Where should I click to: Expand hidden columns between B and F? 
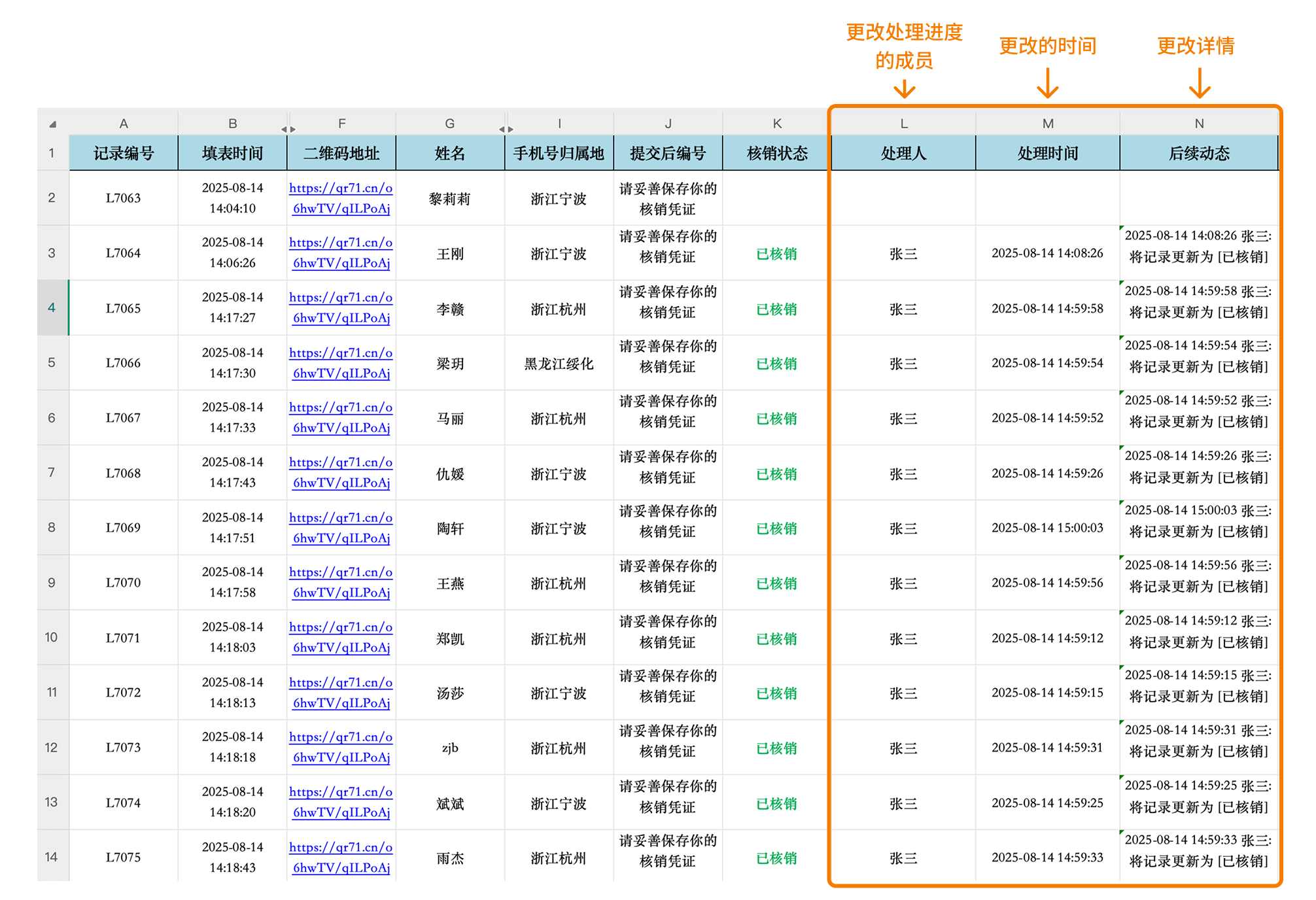pos(288,129)
